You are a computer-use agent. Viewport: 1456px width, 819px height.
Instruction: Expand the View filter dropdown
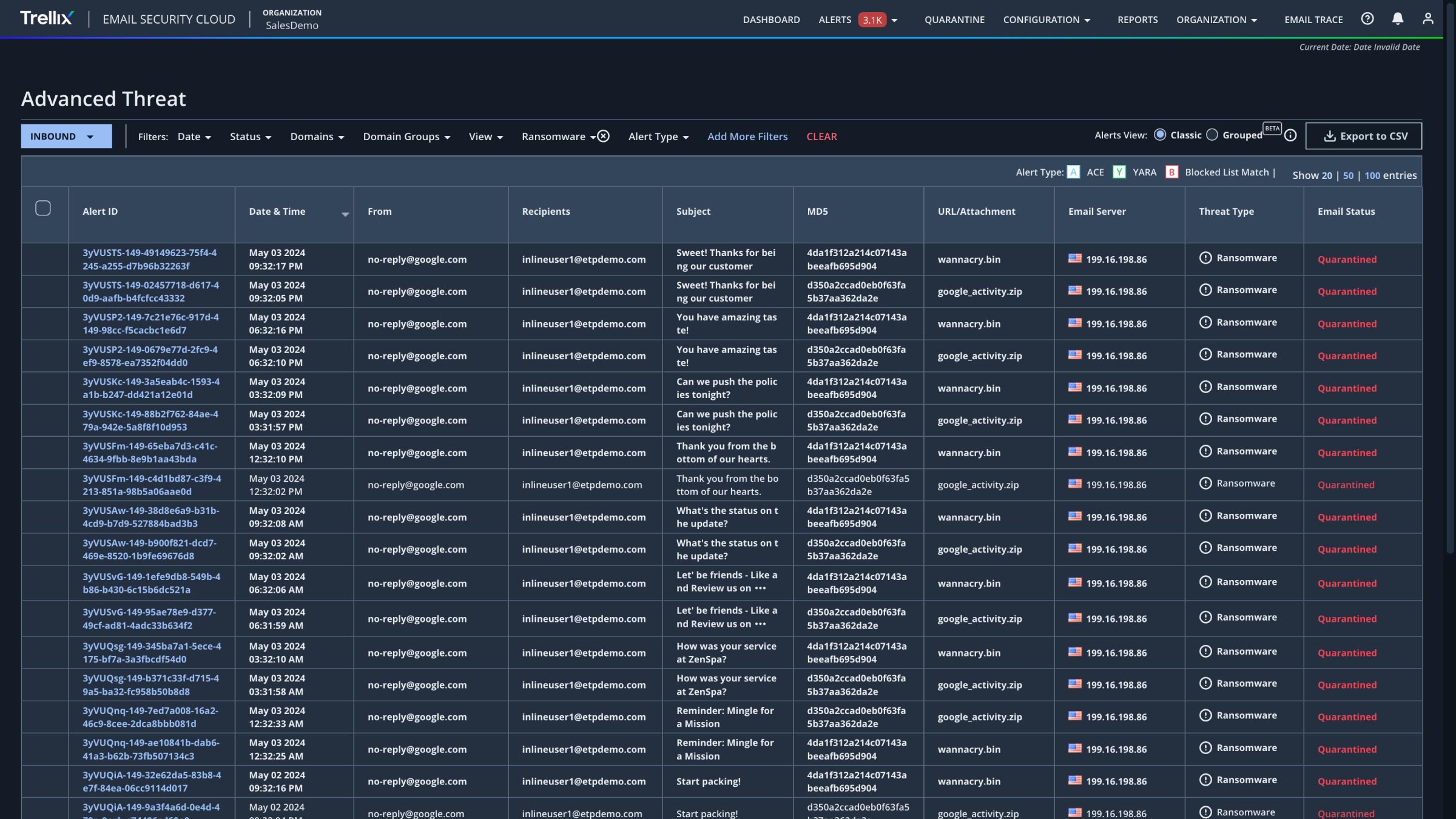tap(486, 136)
